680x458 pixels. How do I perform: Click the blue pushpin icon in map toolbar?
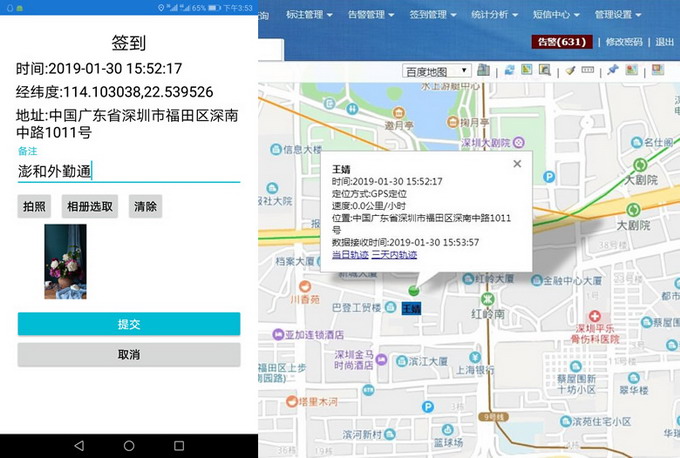[x=613, y=71]
